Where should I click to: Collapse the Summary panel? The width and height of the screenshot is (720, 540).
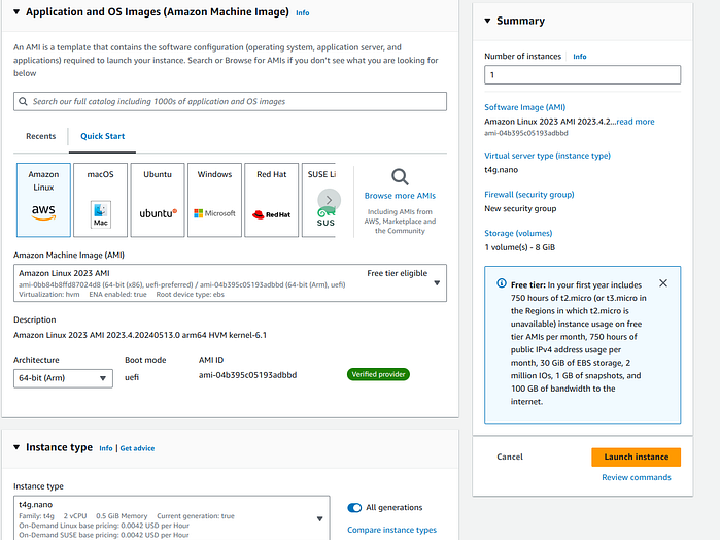point(487,21)
